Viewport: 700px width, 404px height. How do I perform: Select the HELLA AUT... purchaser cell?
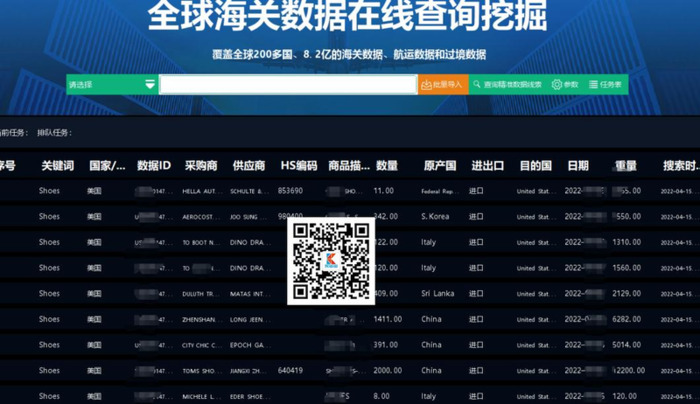pyautogui.click(x=202, y=191)
